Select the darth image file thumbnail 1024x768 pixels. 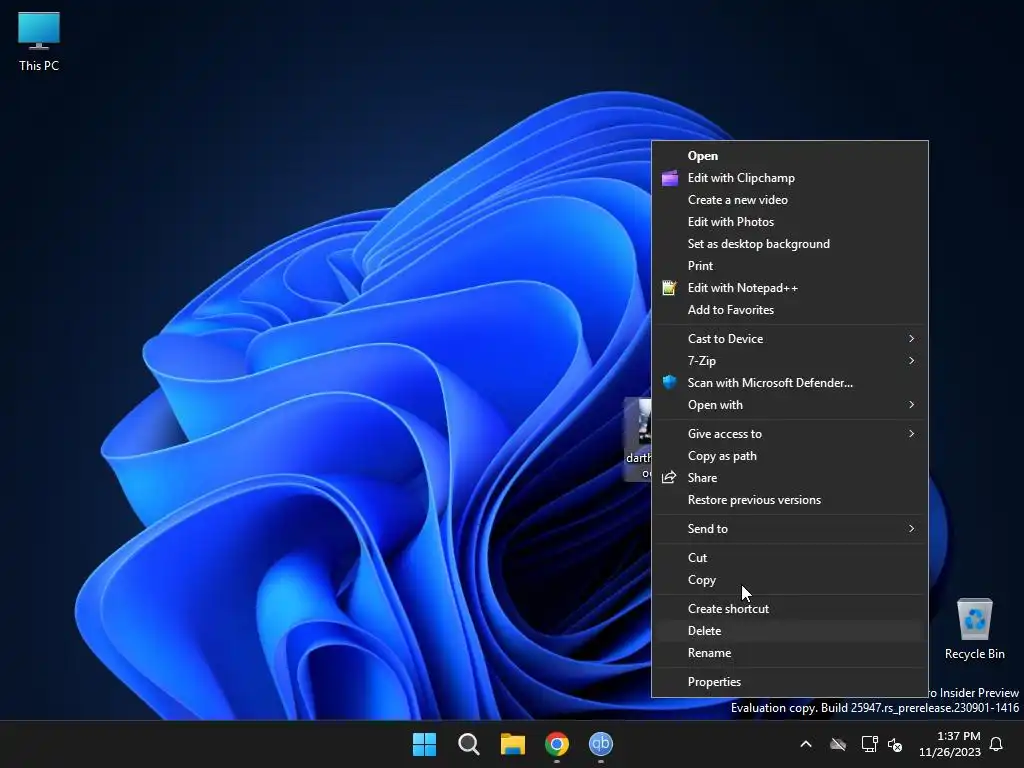tap(638, 440)
